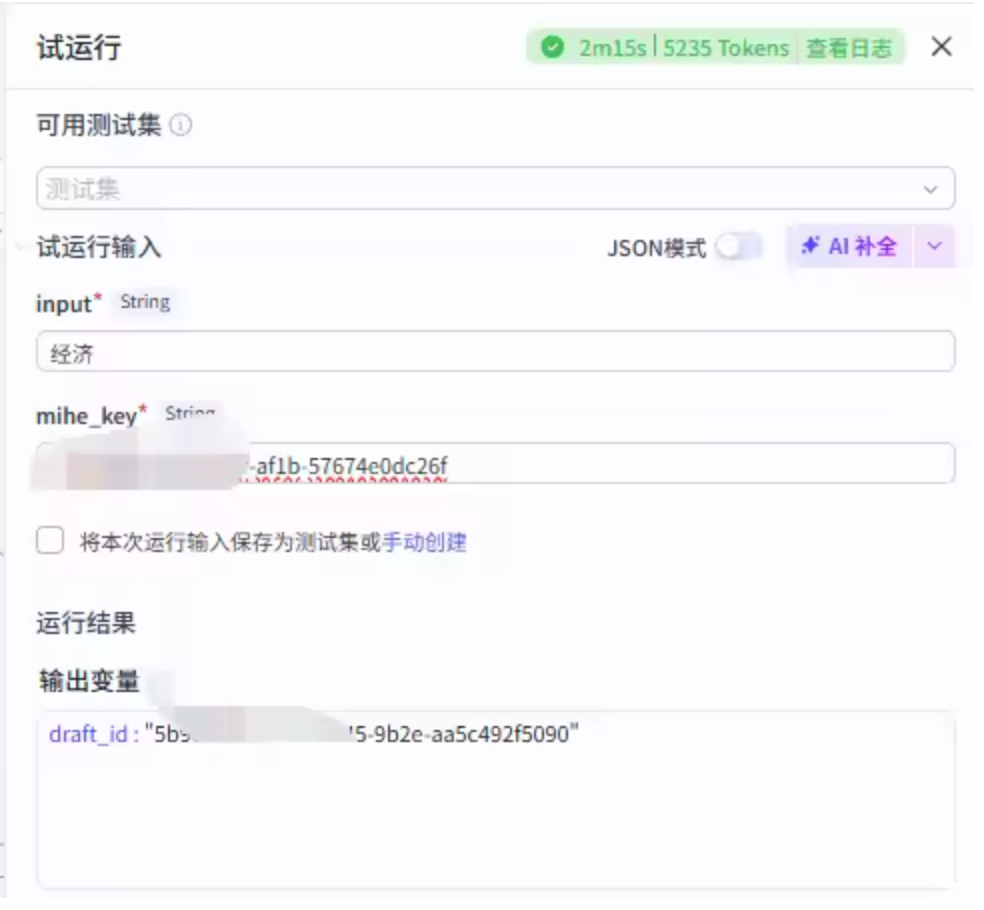
Task: Click the info icon beside 可用测试集
Action: 181,127
